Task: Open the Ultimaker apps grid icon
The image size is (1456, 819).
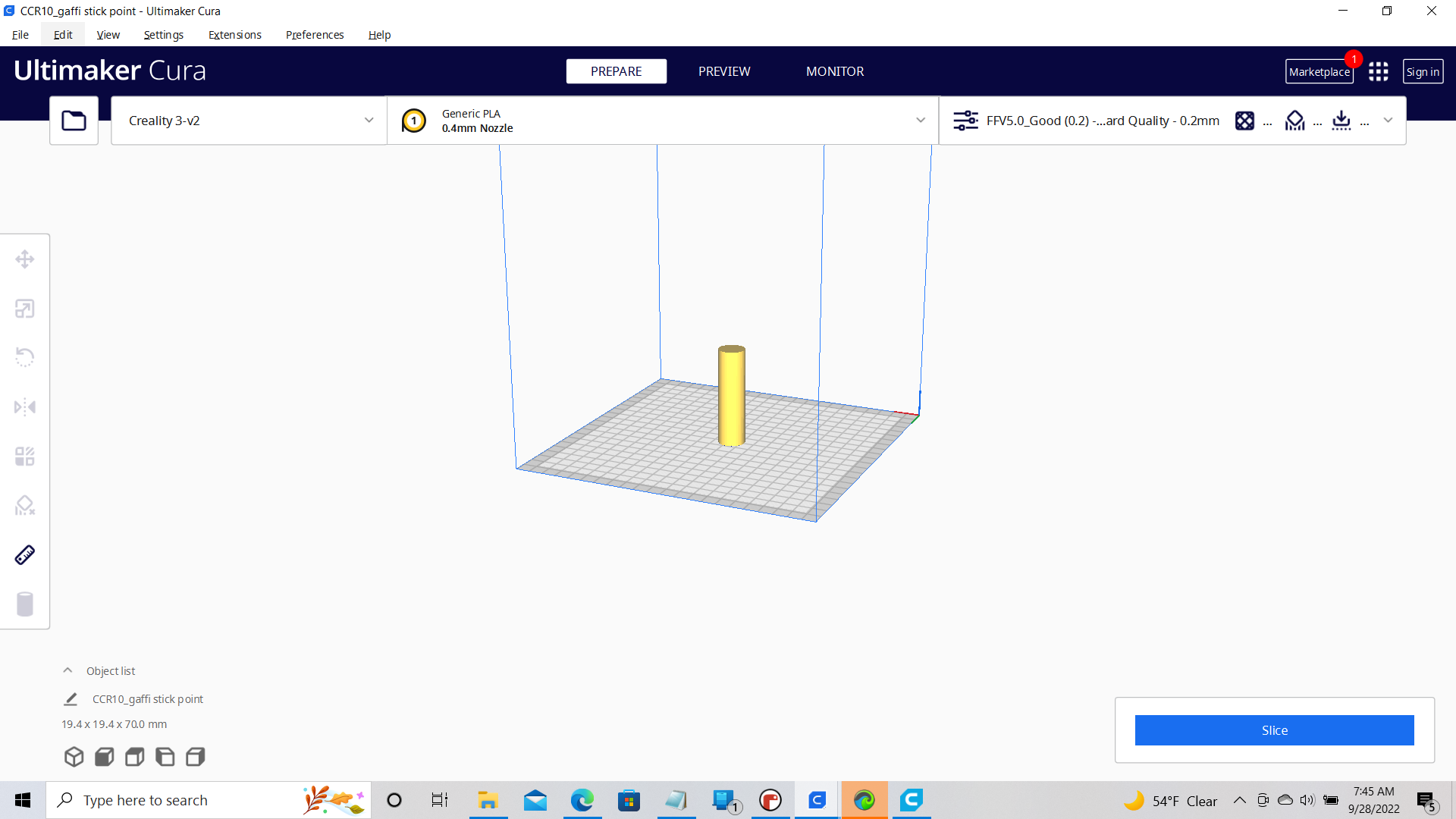Action: pyautogui.click(x=1379, y=71)
